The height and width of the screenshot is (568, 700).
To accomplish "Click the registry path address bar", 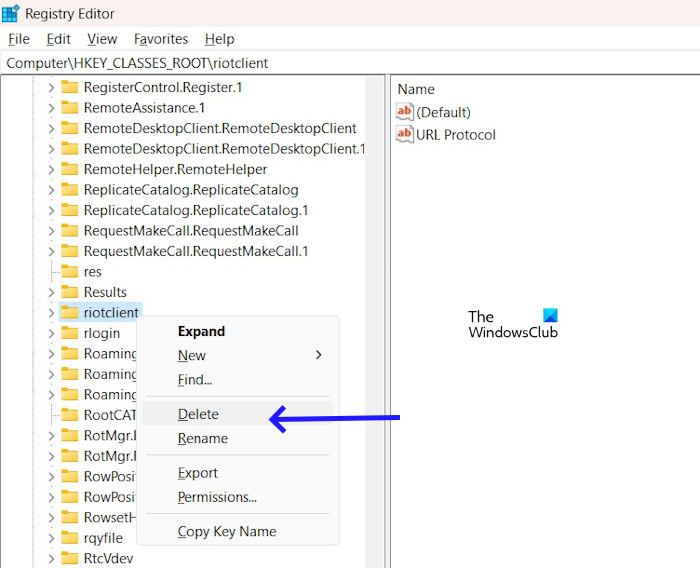I will click(x=350, y=63).
